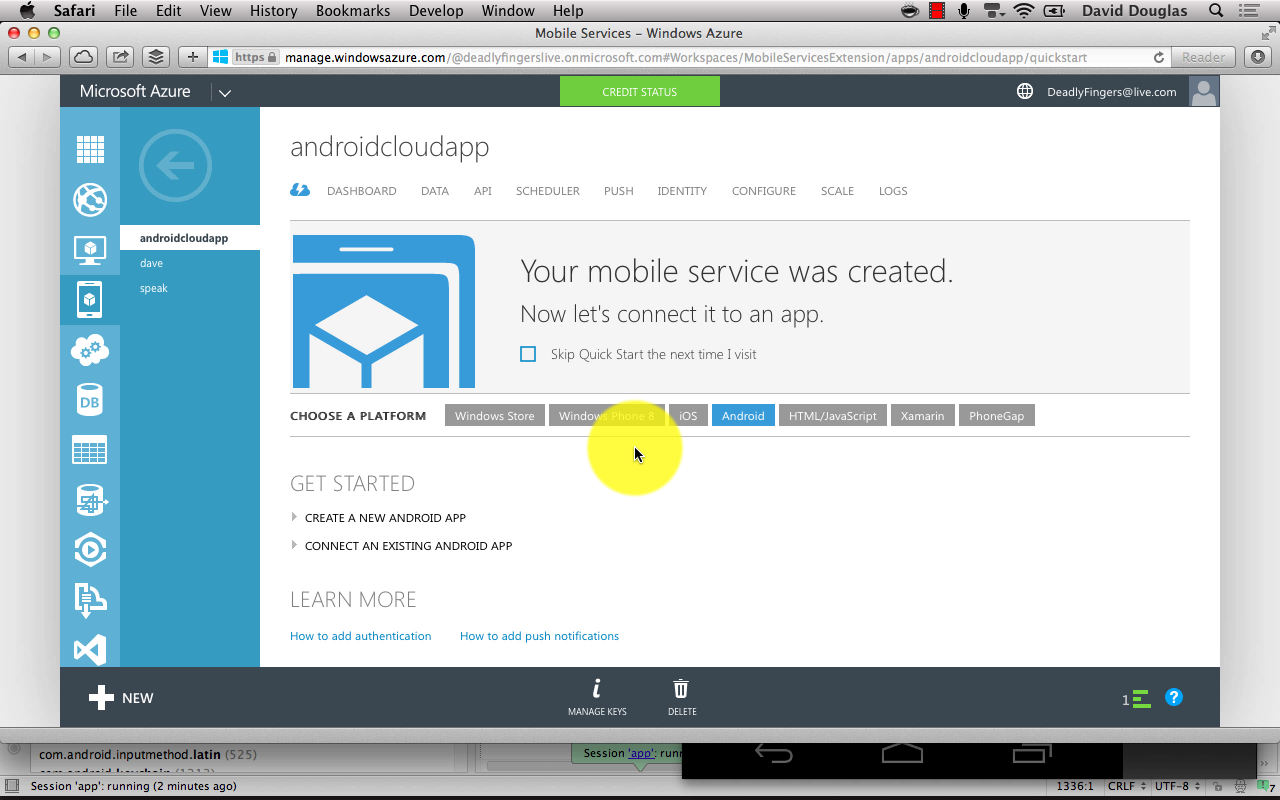The height and width of the screenshot is (800, 1280).
Task: Switch to the Data tab
Action: pos(435,191)
